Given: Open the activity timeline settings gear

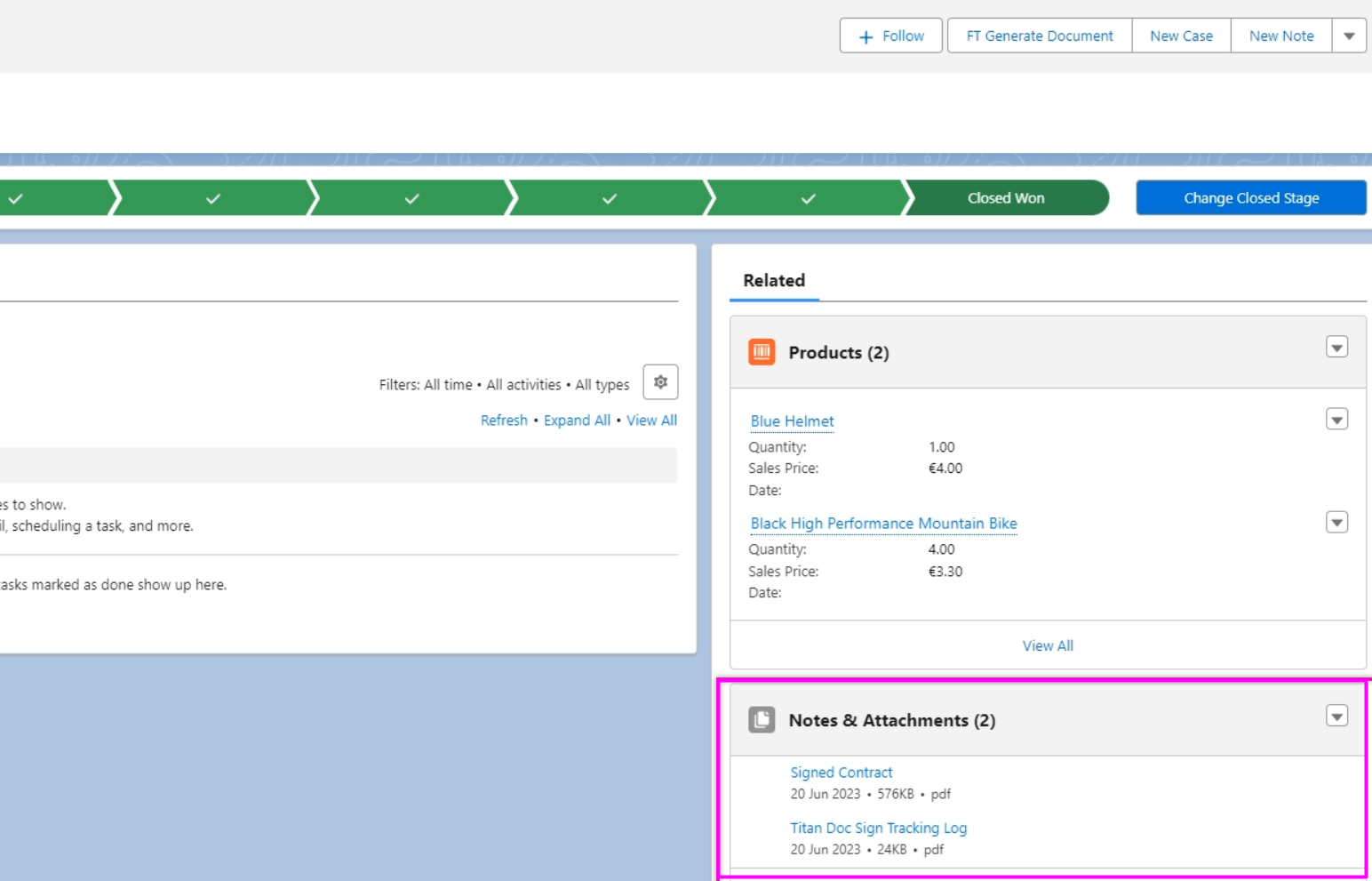Looking at the screenshot, I should coord(660,382).
